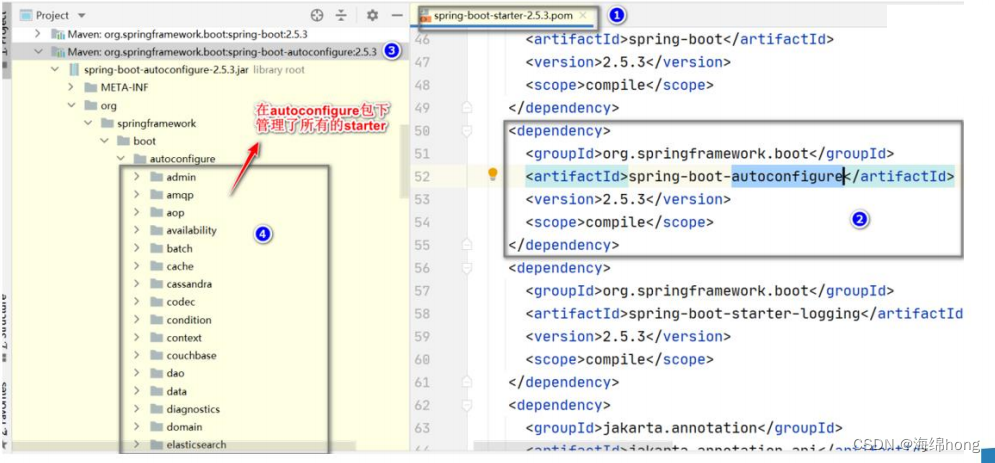Click the editor horizontal scrollbar
This screenshot has width=995, height=463.
coord(572,447)
